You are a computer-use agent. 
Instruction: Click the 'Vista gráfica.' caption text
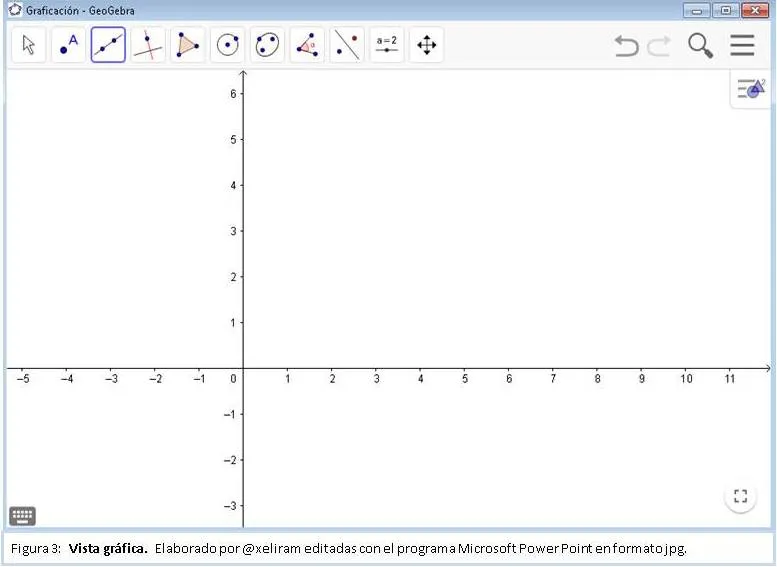[x=108, y=549]
